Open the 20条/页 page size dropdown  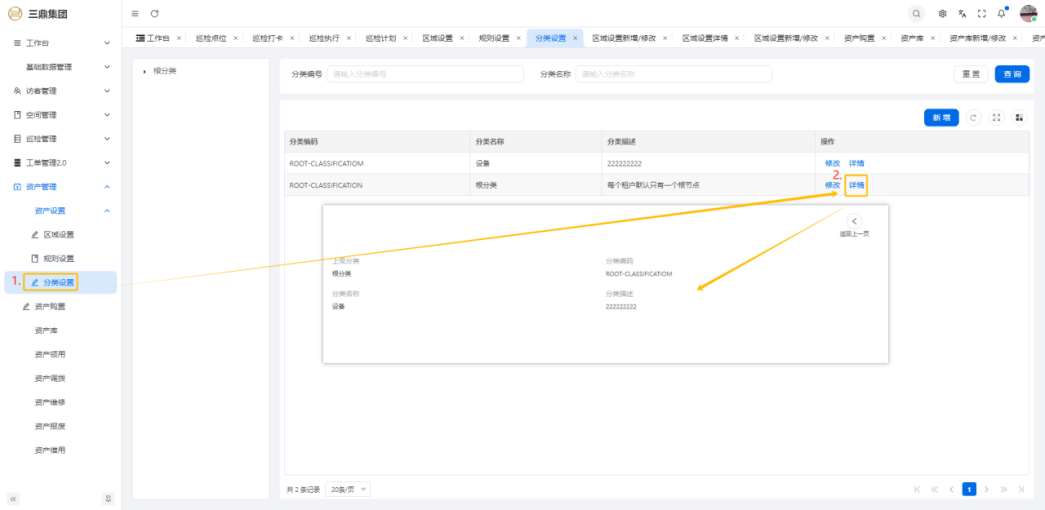point(349,489)
